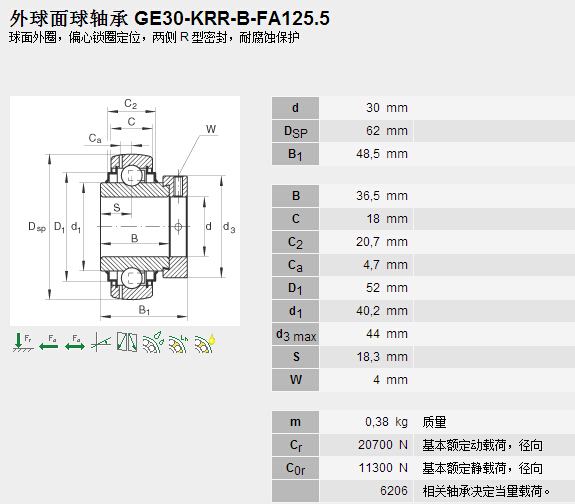Select the 'd3 max' label cell
Viewport: 575px width, 504px height.
tap(295, 334)
